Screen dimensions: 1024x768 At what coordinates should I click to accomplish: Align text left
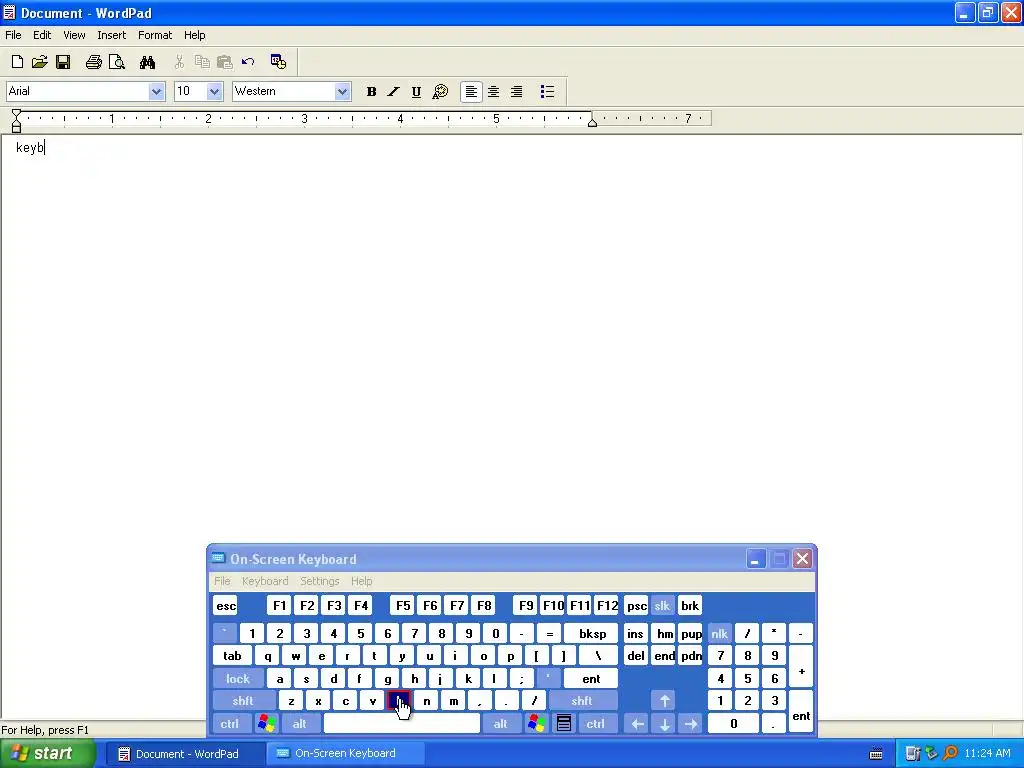click(x=471, y=91)
